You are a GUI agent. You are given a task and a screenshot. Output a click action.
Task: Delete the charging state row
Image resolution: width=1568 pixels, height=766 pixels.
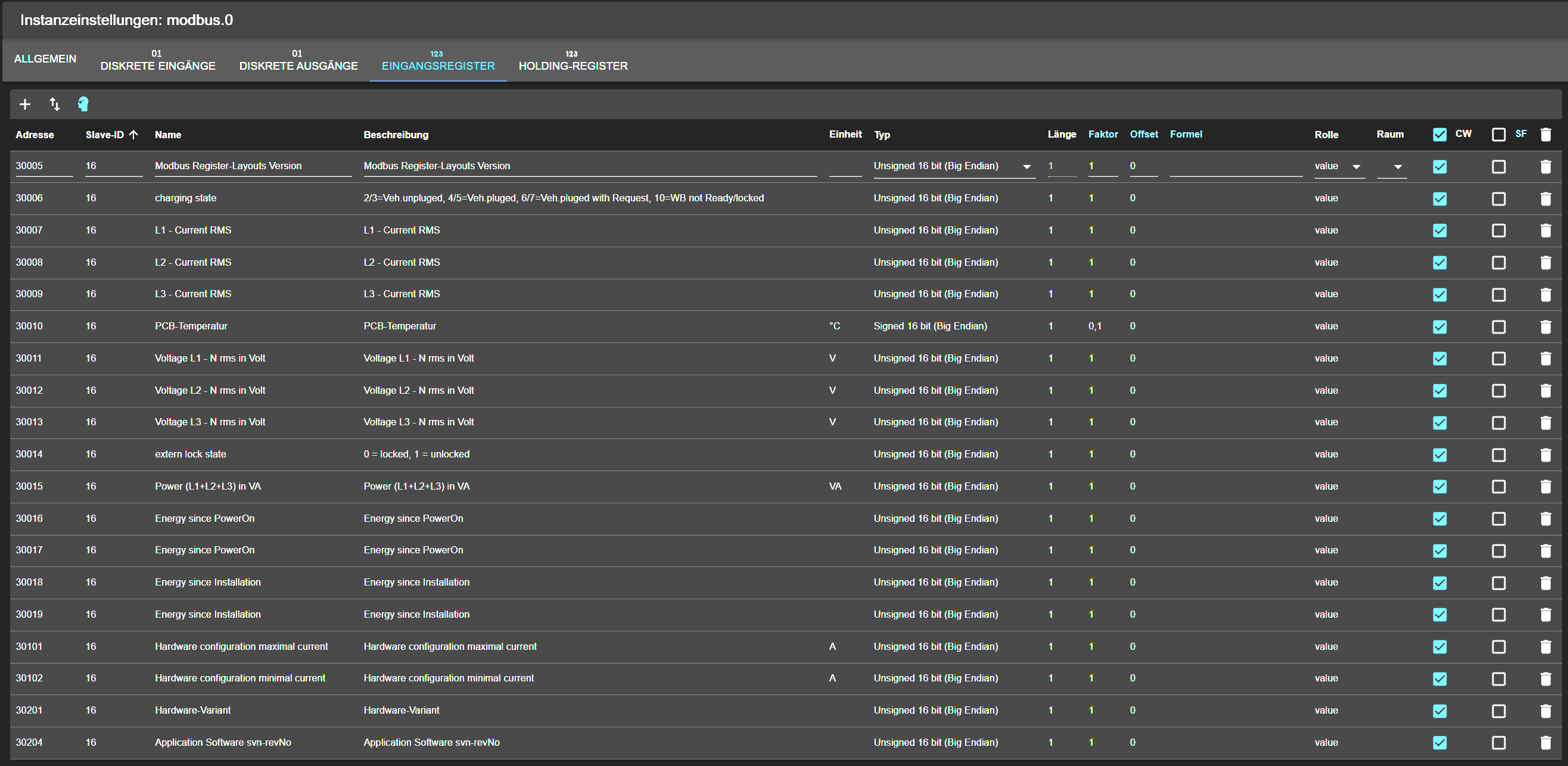pyautogui.click(x=1545, y=198)
